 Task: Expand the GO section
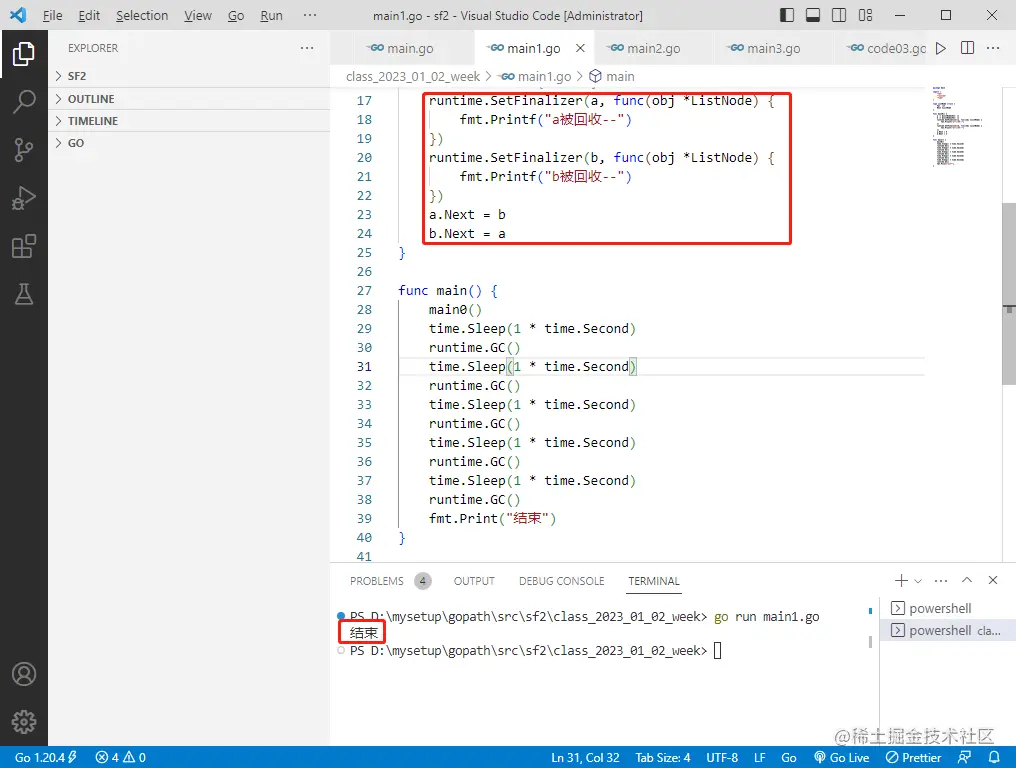tap(189, 143)
